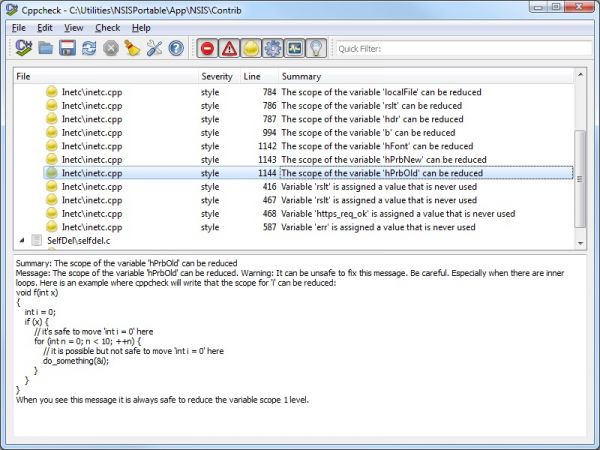The width and height of the screenshot is (600, 450).
Task: Sort results by the Line column header
Action: coord(259,77)
